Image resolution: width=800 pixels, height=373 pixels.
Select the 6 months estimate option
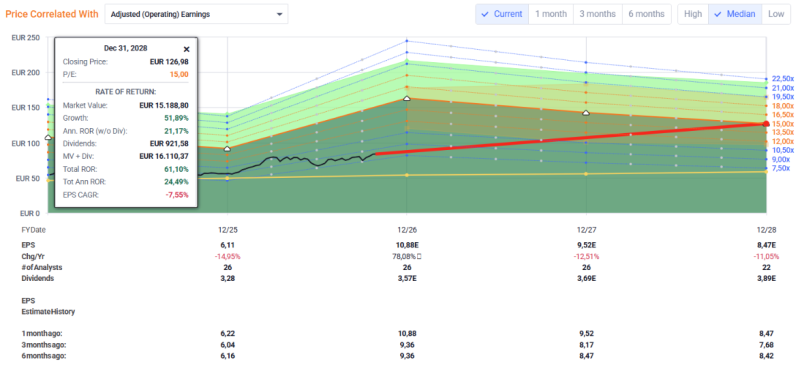click(x=646, y=14)
